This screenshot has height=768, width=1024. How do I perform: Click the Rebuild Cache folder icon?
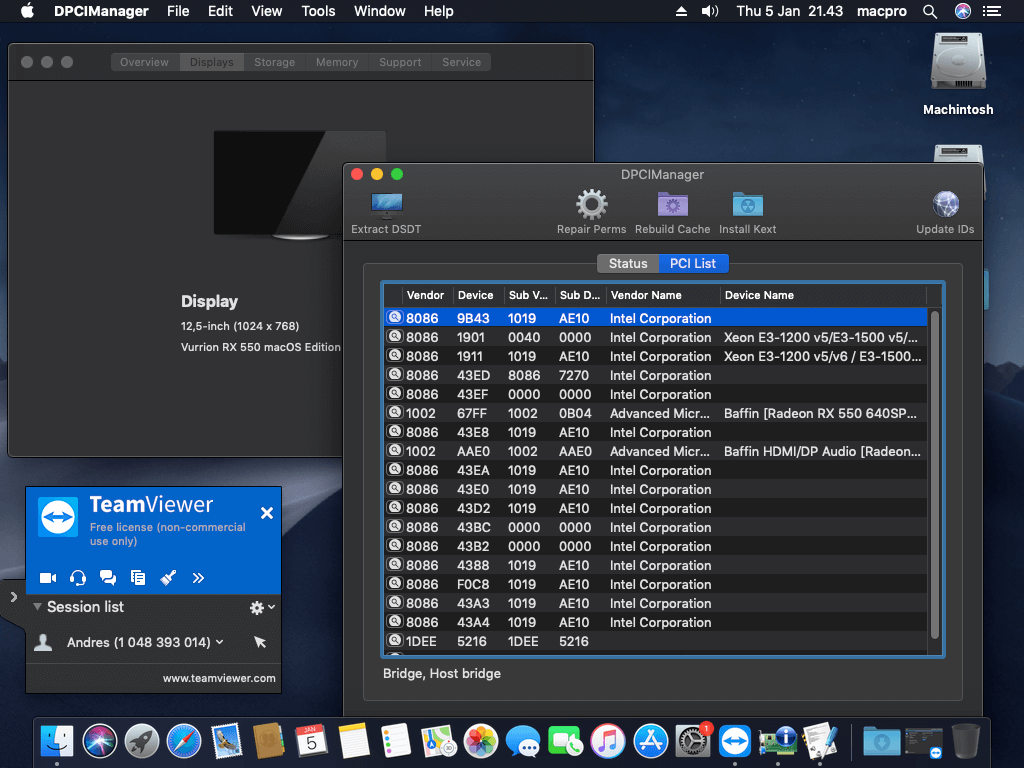(x=672, y=206)
